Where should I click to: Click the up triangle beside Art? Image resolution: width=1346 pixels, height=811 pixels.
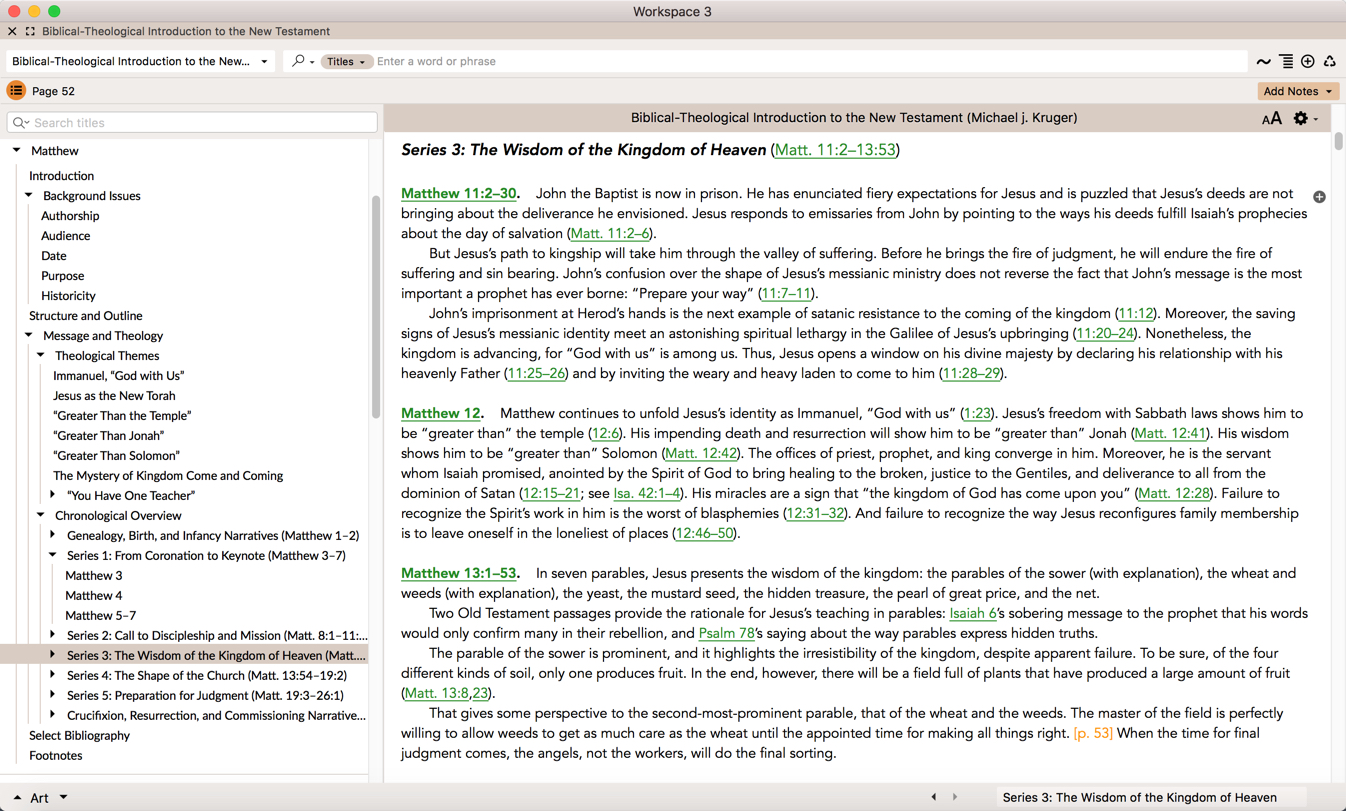click(x=17, y=798)
